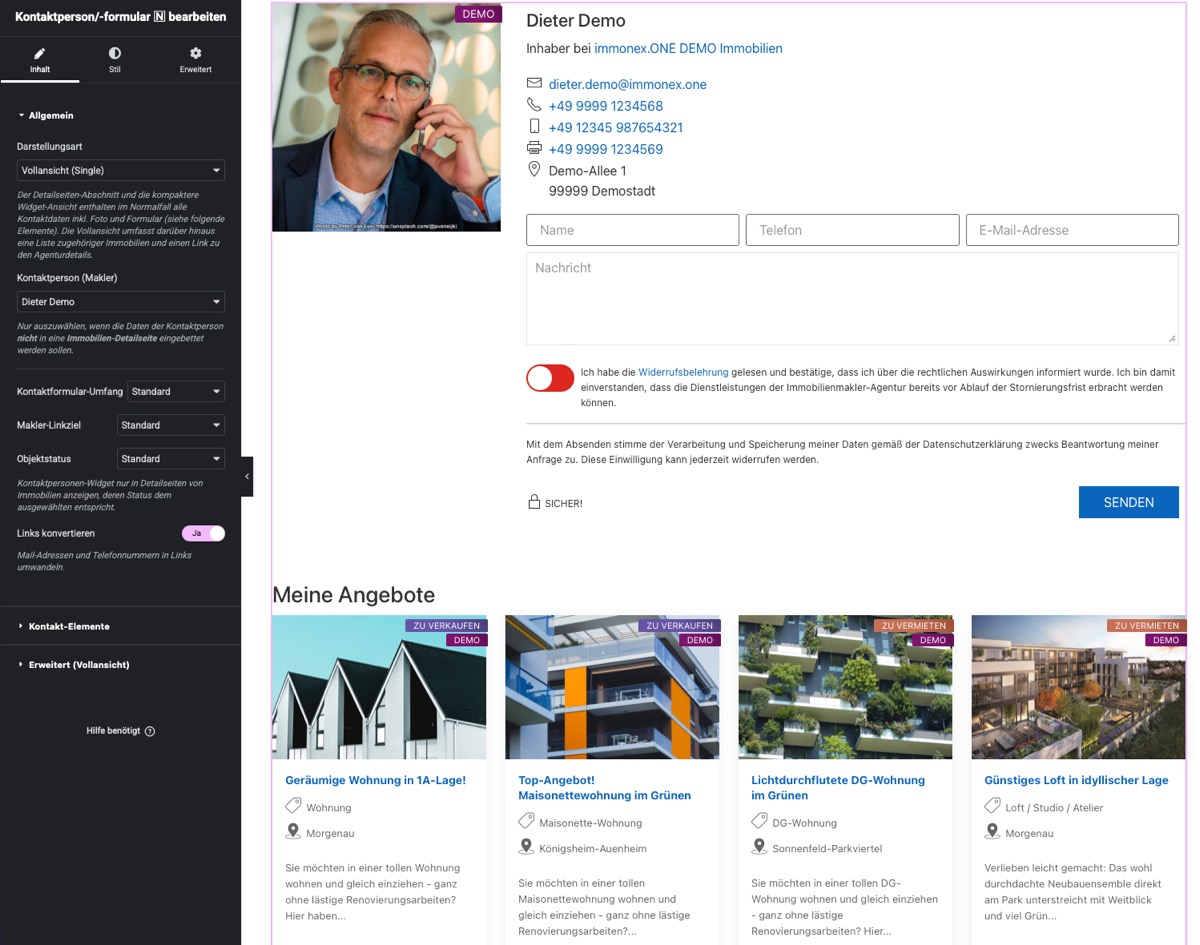Click the DEMO badge on portrait photo
The height and width of the screenshot is (945, 1200).
tap(477, 14)
